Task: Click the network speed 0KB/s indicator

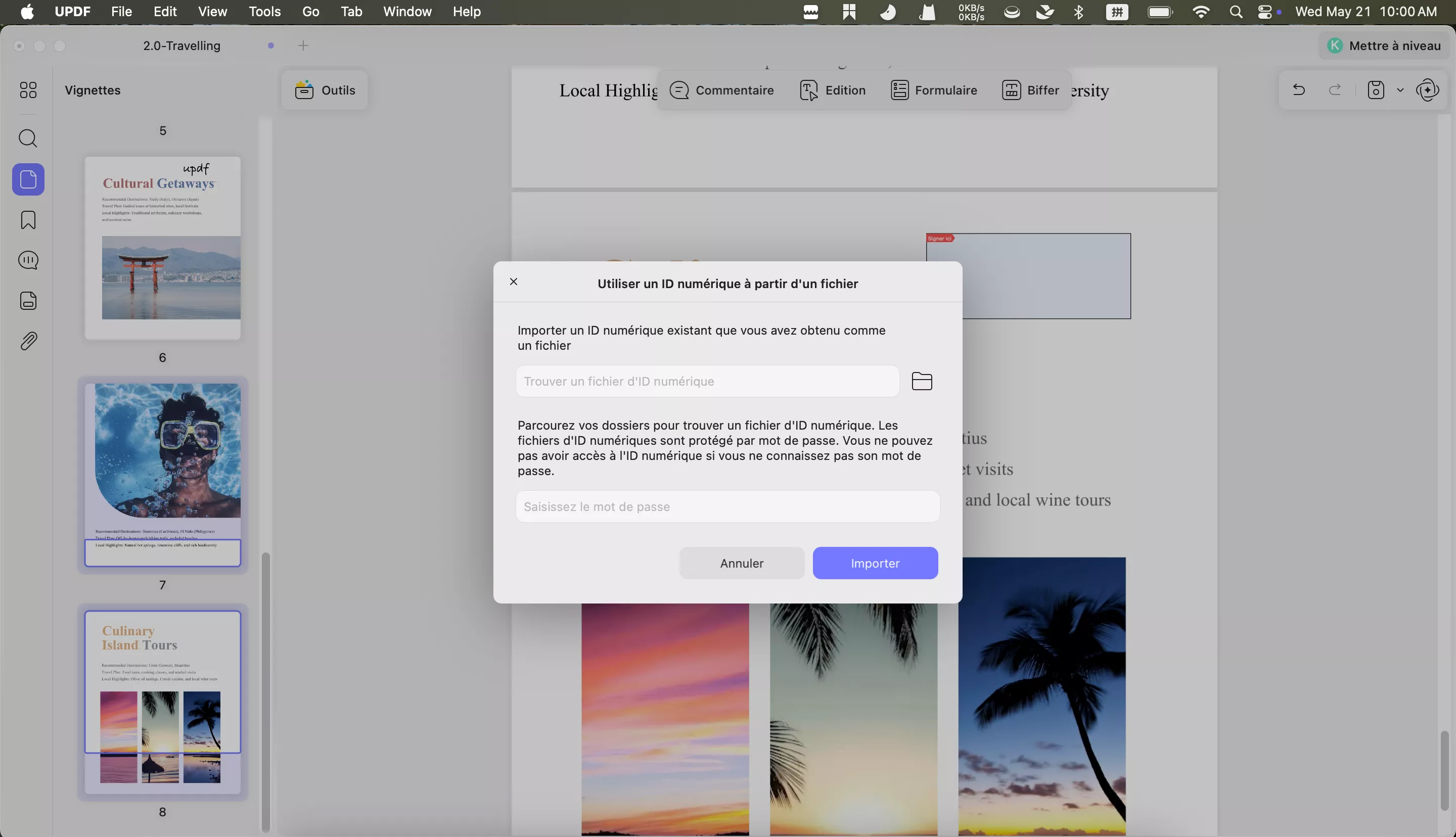Action: coord(971,12)
